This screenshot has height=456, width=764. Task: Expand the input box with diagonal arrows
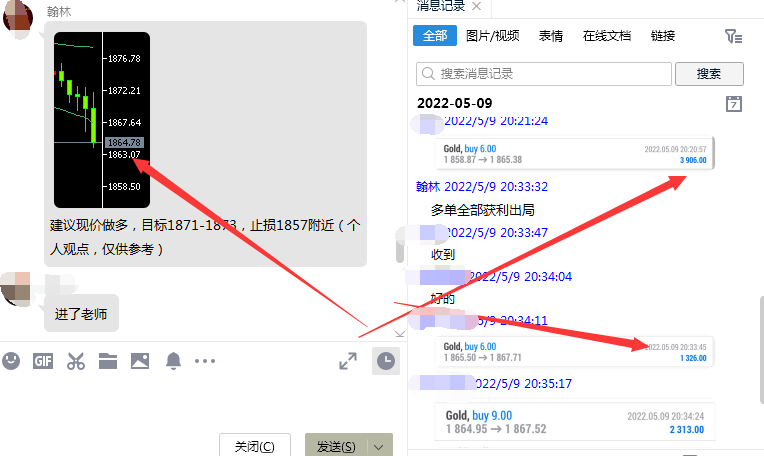coord(348,361)
